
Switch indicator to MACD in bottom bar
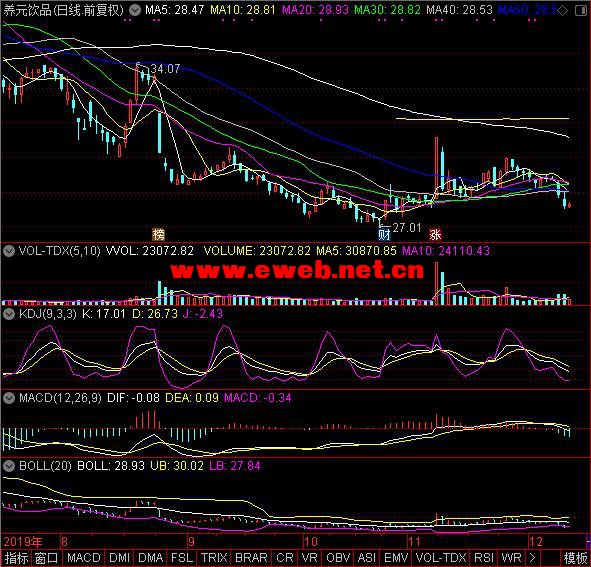(84, 558)
